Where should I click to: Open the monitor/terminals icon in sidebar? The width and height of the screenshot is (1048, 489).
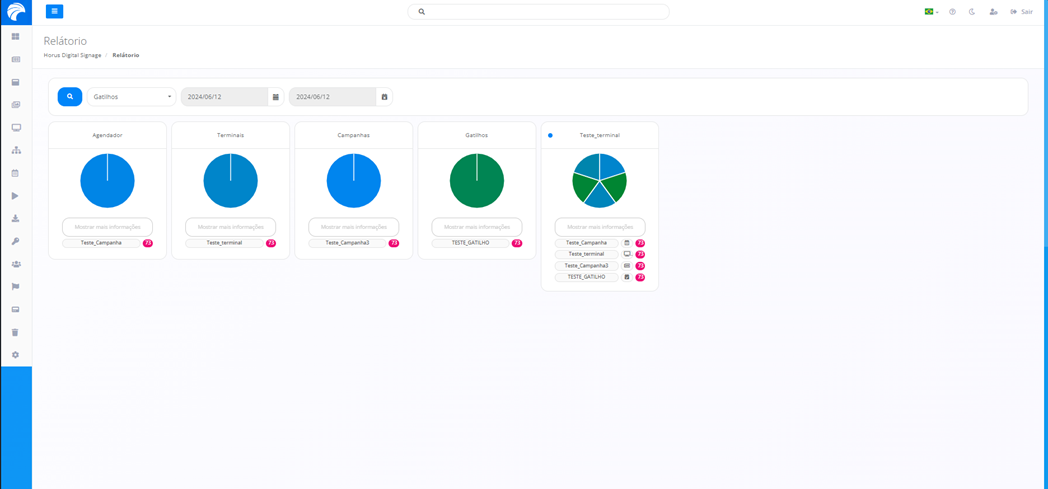(15, 128)
